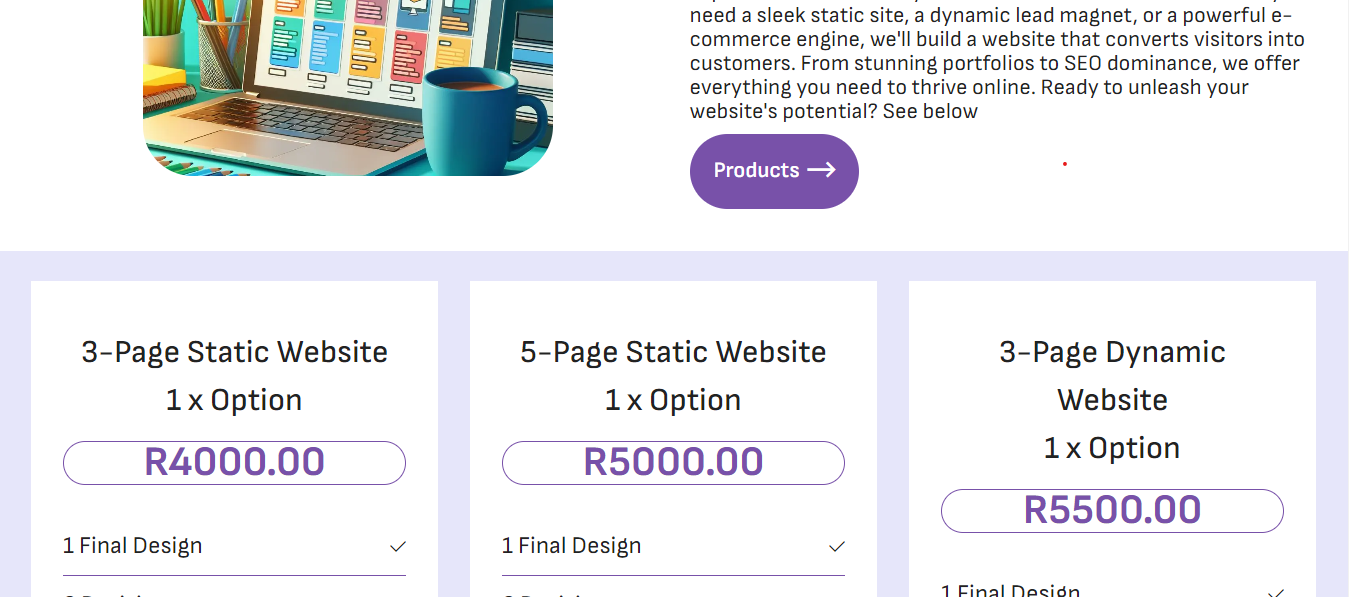This screenshot has width=1349, height=597.
Task: Click the 3-Page Static Website heading
Action: coord(234,351)
